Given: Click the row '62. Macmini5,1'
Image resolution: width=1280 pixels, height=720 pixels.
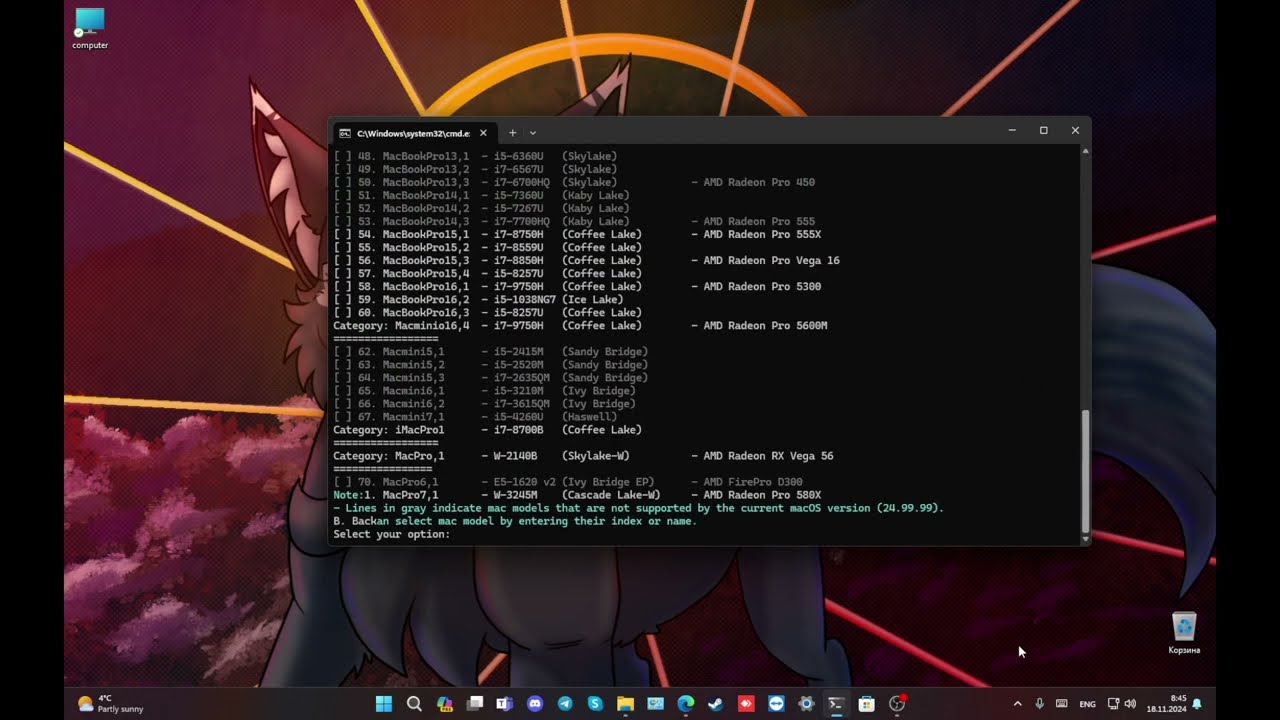Looking at the screenshot, I should tap(490, 351).
